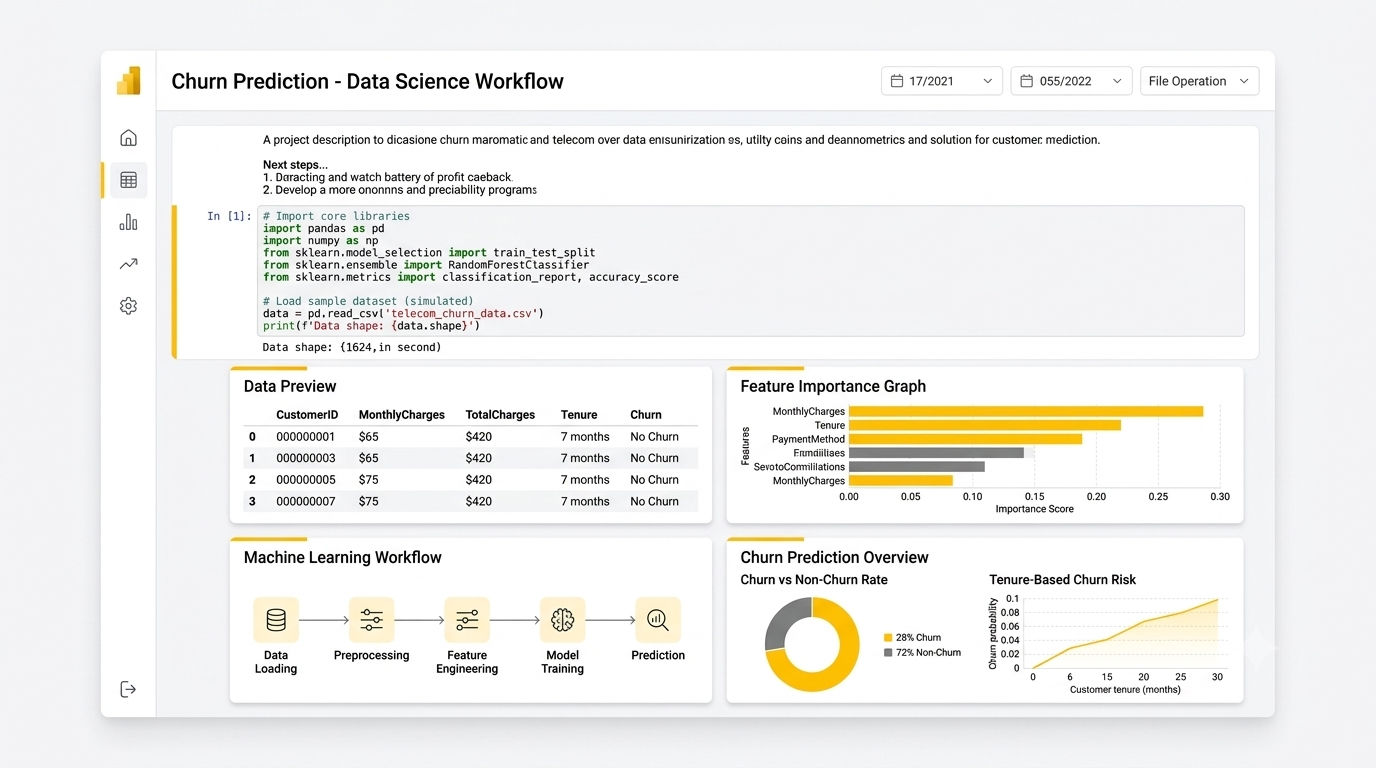Go to Home in the sidebar
Screen dimensions: 1376x768
(x=128, y=138)
